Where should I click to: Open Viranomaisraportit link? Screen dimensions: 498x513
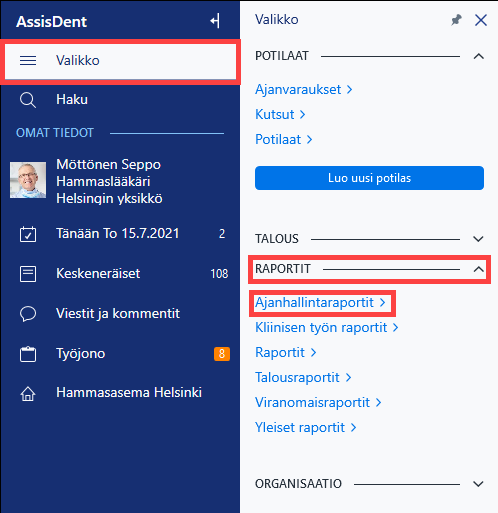point(318,403)
